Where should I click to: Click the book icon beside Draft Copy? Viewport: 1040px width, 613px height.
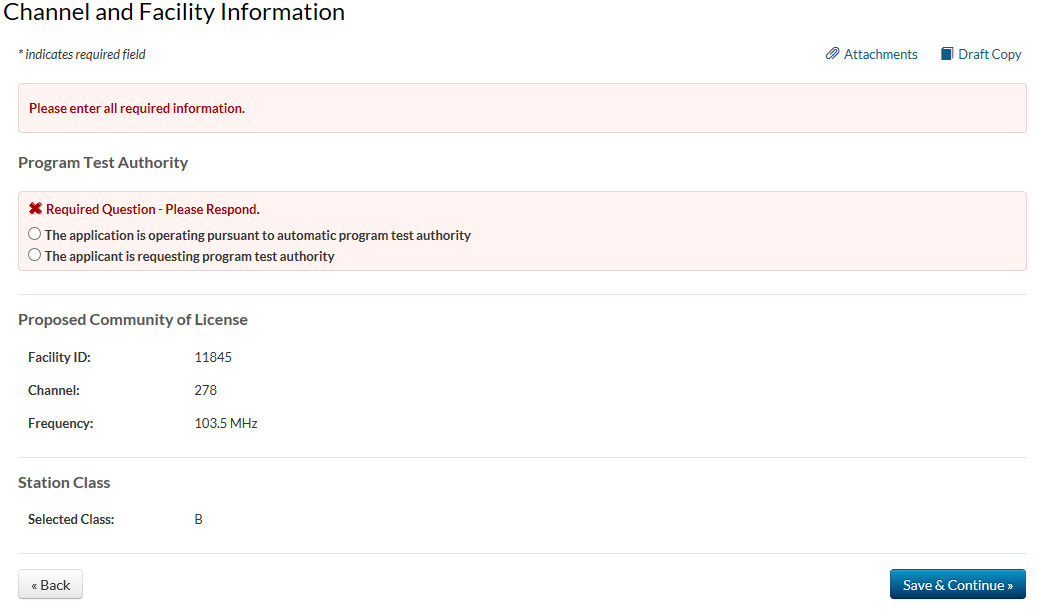click(x=947, y=54)
